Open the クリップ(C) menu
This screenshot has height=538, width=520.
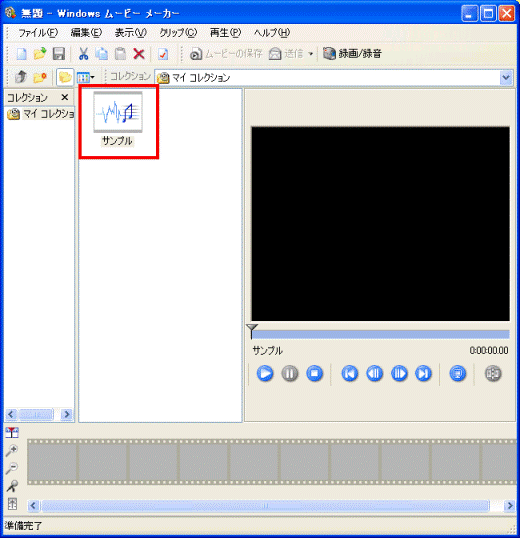[178, 33]
